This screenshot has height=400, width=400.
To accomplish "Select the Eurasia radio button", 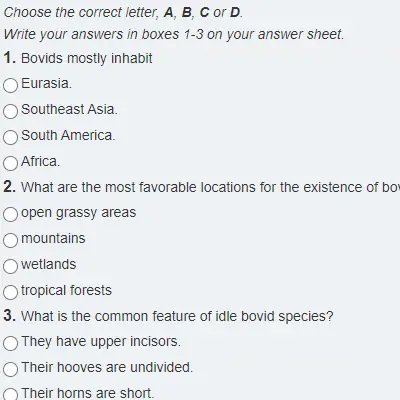I will click(10, 85).
